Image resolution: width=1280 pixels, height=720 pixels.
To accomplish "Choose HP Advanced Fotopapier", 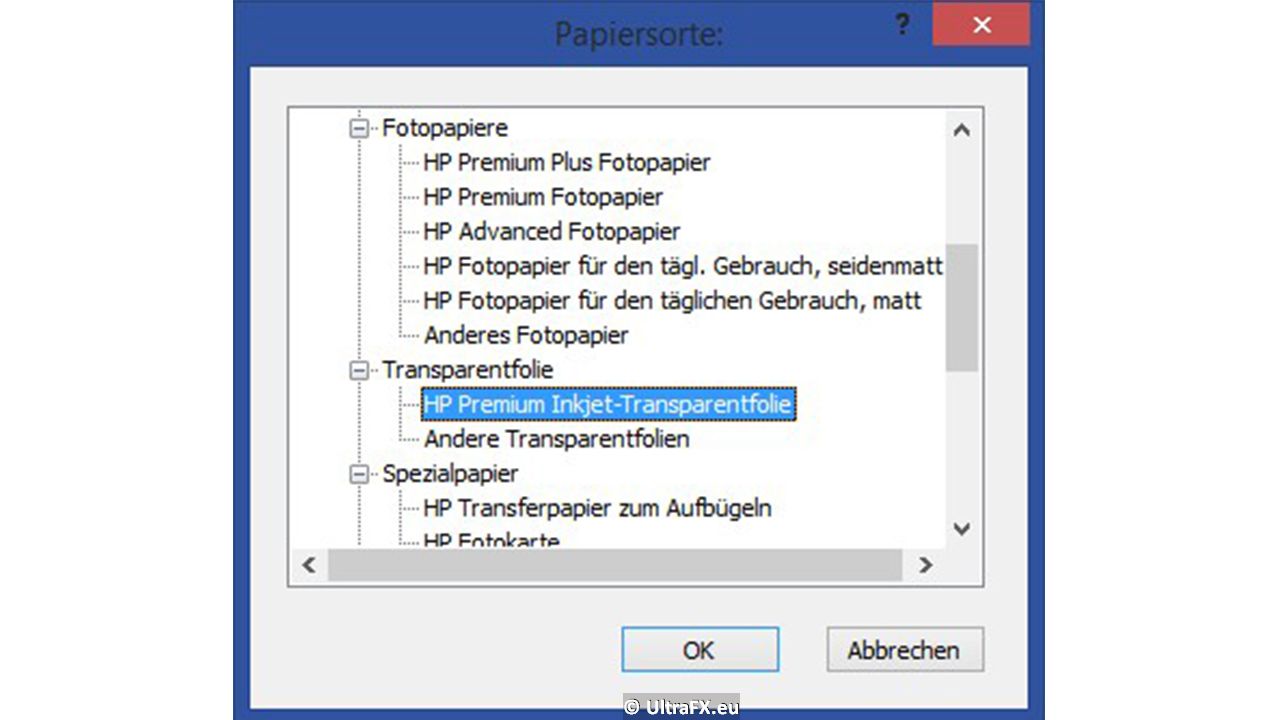I will (x=551, y=231).
